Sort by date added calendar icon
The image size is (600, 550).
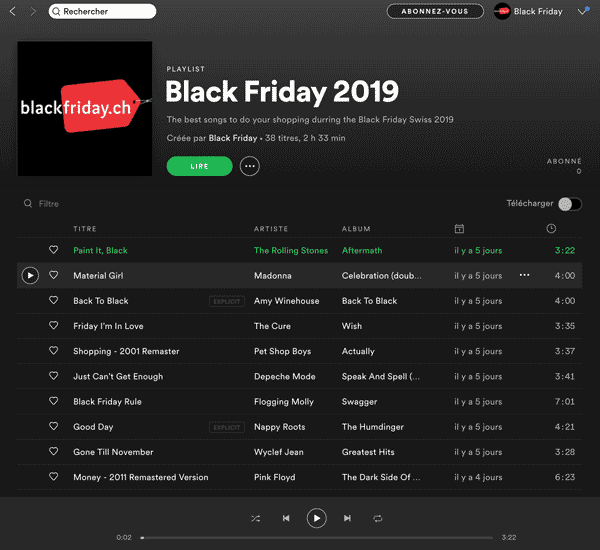(x=459, y=229)
